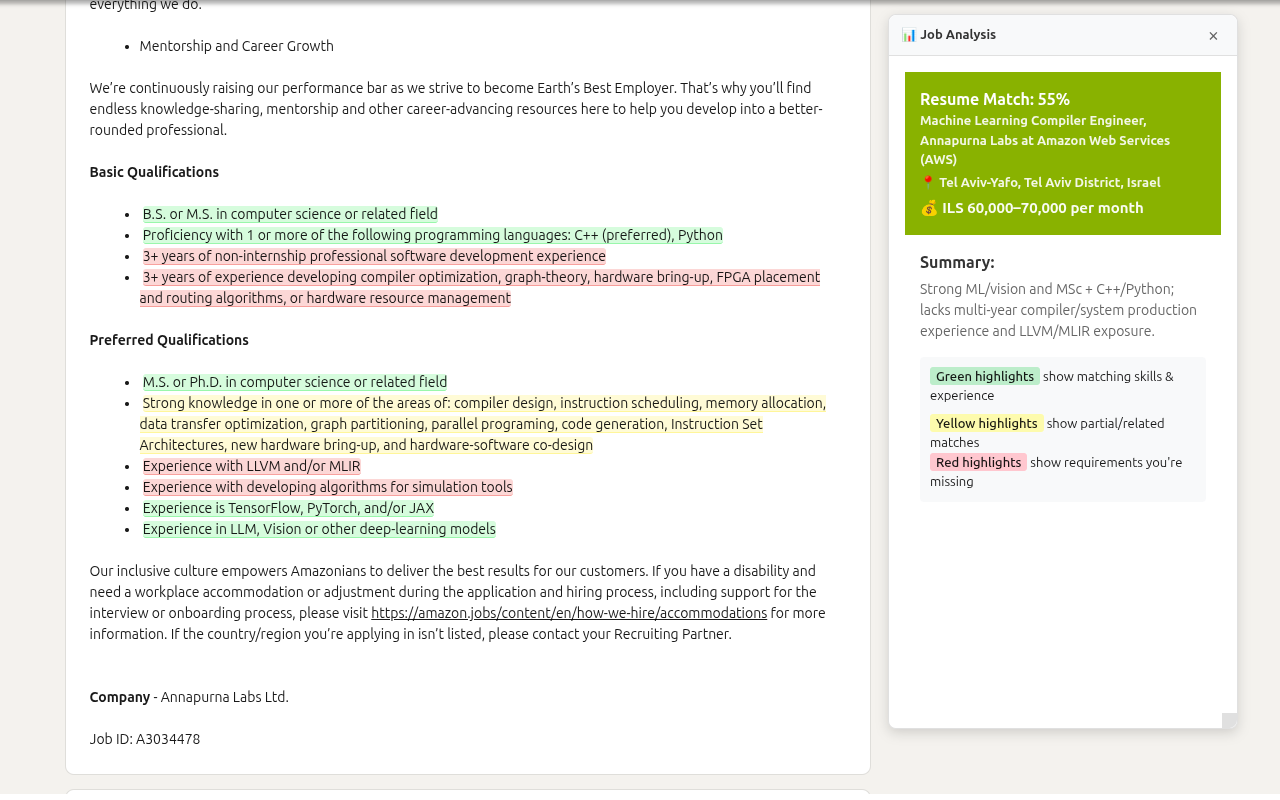Click the money bag salary icon
This screenshot has width=1280, height=800.
click(x=929, y=208)
